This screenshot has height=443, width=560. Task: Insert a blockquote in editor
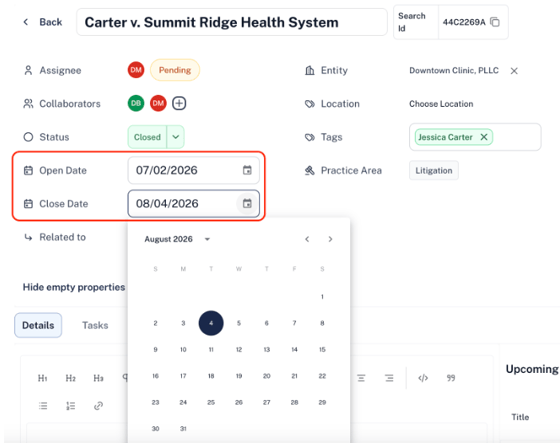(x=451, y=378)
